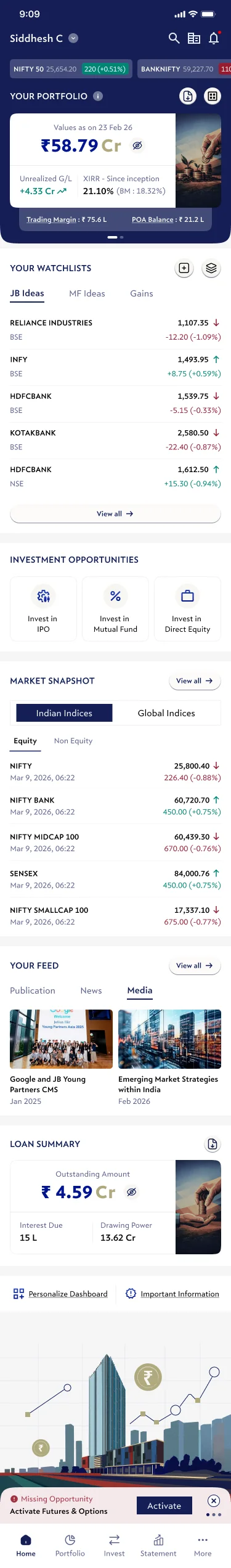Click portfolio info icon beside YOUR PORTFOLIO
Image resolution: width=231 pixels, height=1568 pixels.
[98, 96]
